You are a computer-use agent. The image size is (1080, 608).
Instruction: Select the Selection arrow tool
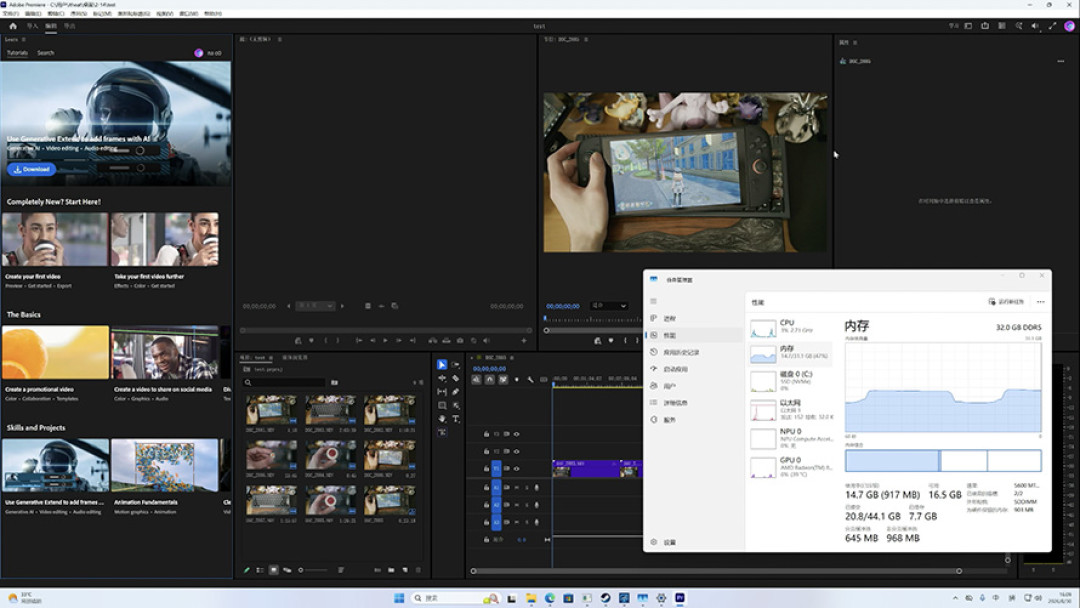(x=442, y=364)
